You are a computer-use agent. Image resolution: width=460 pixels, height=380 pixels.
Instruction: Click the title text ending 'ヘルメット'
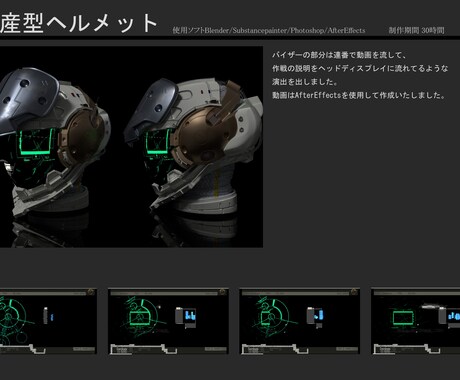(79, 23)
